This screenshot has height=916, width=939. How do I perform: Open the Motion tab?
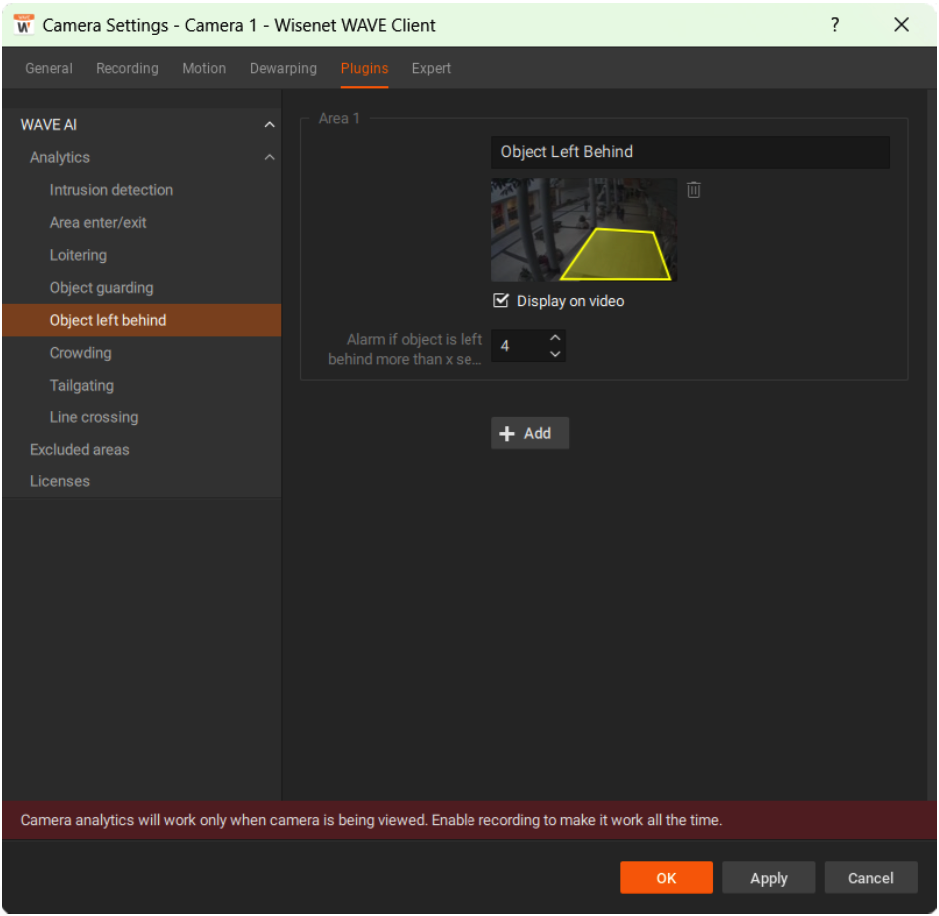[204, 68]
